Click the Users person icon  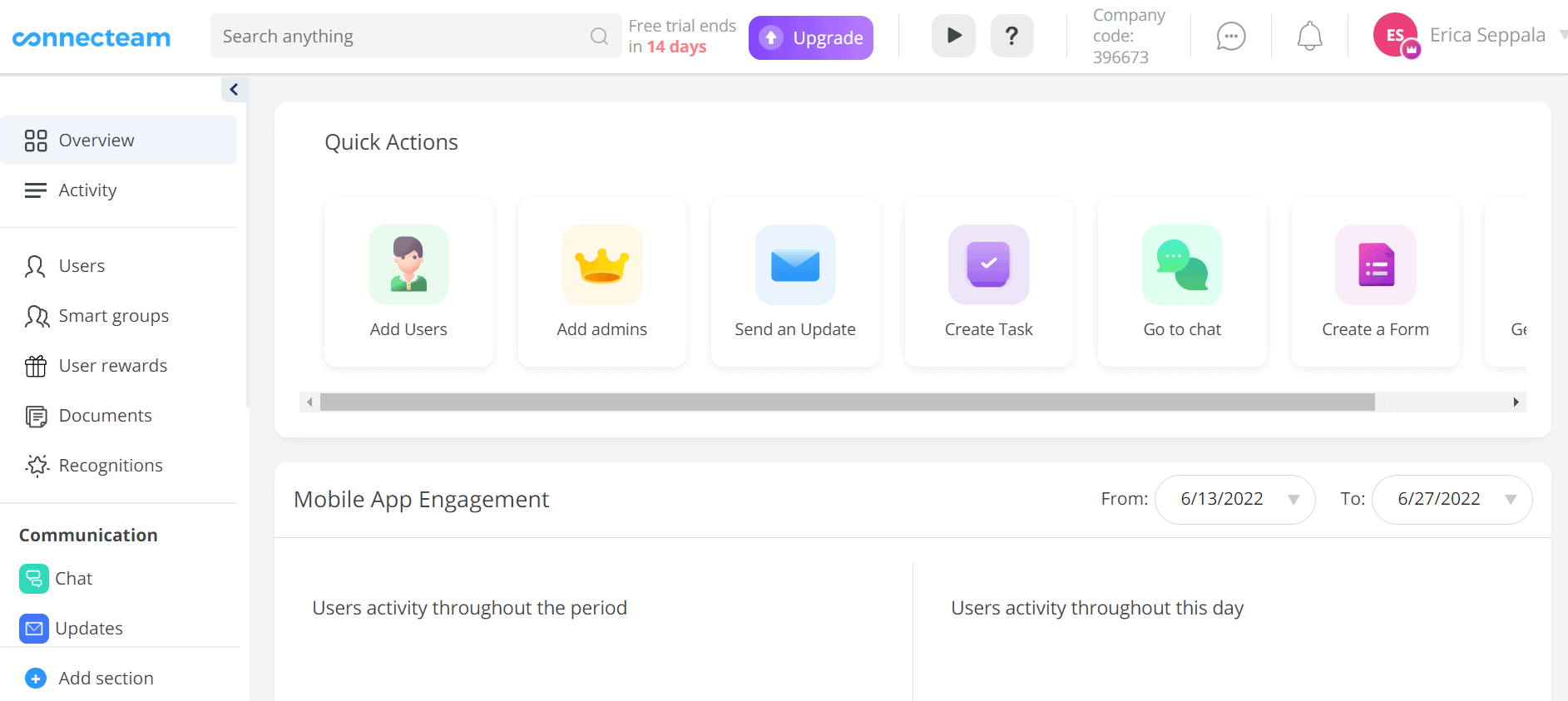[35, 266]
